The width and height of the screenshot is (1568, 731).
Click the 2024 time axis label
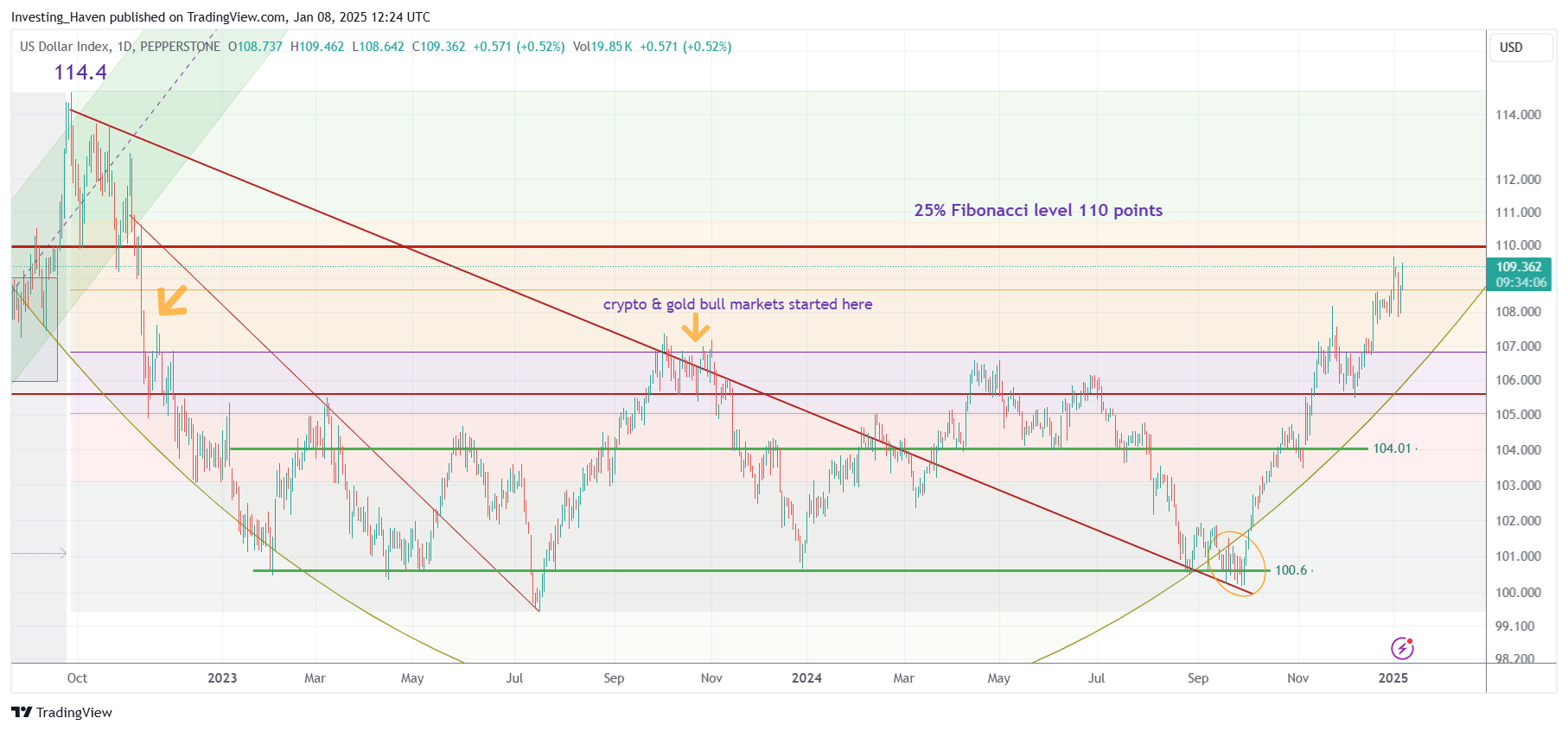click(806, 678)
